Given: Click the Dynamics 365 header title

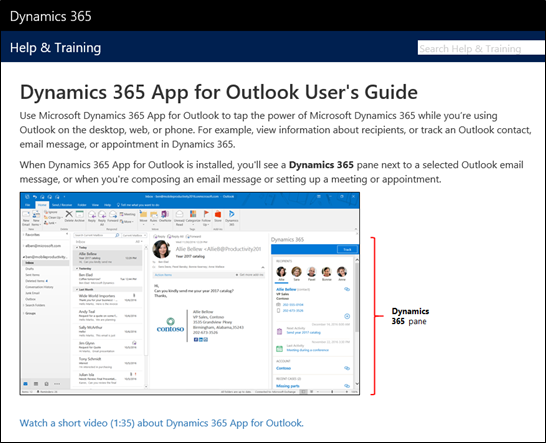Looking at the screenshot, I should (x=50, y=16).
